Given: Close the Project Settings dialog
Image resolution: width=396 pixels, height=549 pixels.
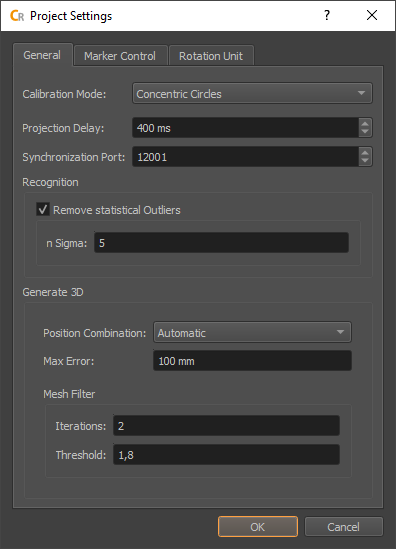Looking at the screenshot, I should 372,15.
